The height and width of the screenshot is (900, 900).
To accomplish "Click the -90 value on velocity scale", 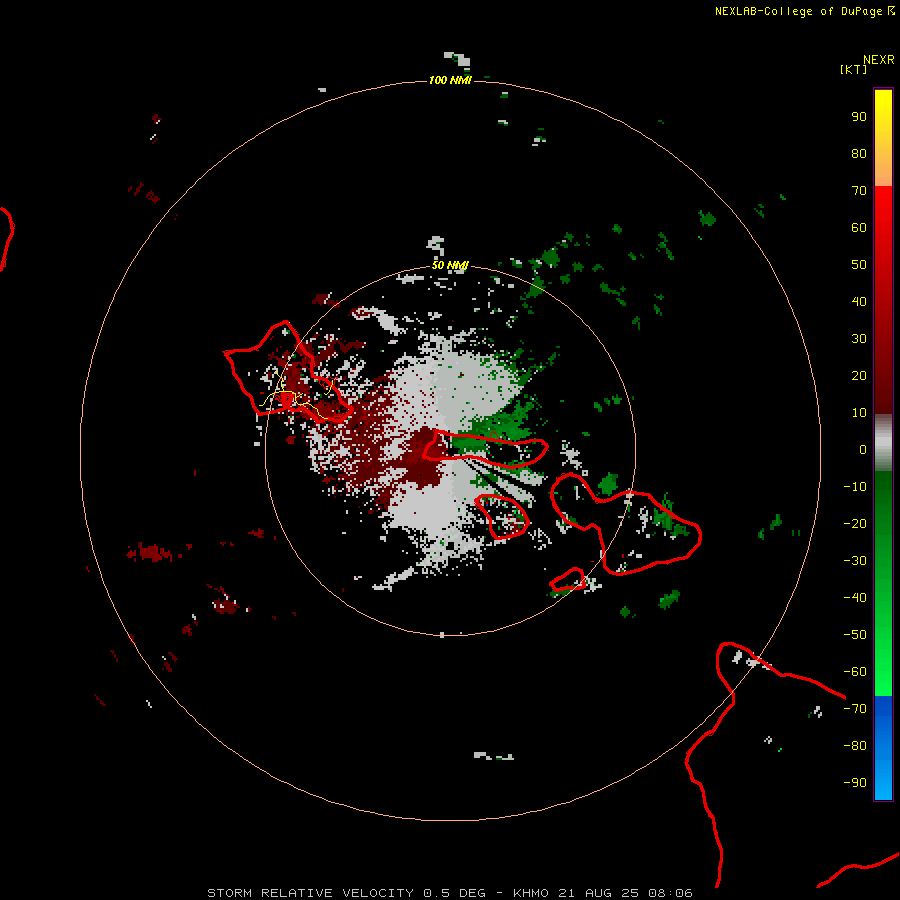I will [x=855, y=782].
